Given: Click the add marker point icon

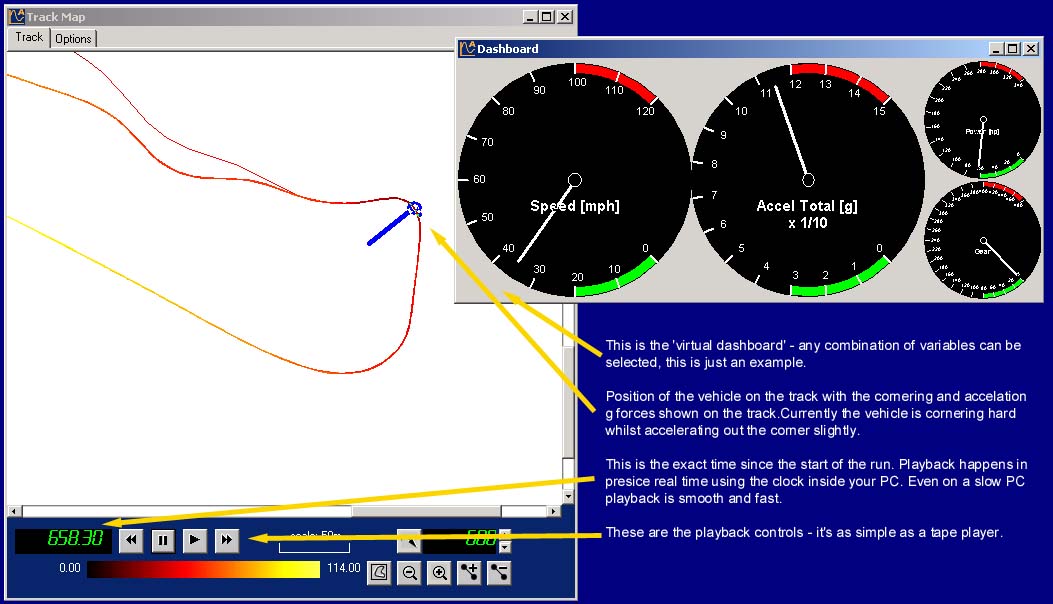Looking at the screenshot, I should pos(469,573).
